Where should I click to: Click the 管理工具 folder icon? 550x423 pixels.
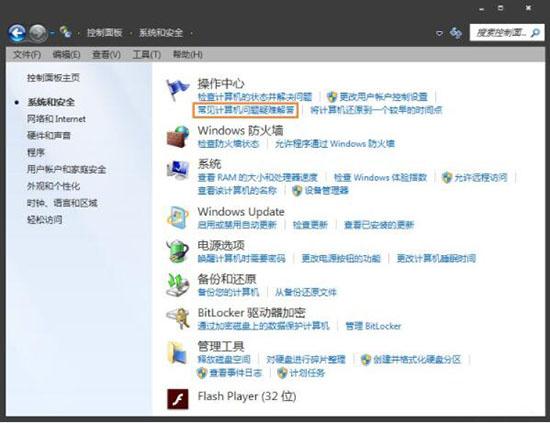(x=177, y=352)
